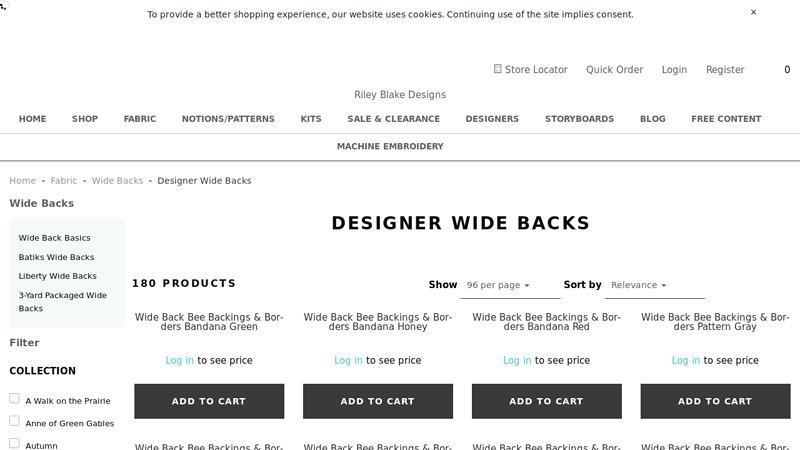Go to the Designers menu item
Viewport: 800px width, 450px height.
click(492, 119)
